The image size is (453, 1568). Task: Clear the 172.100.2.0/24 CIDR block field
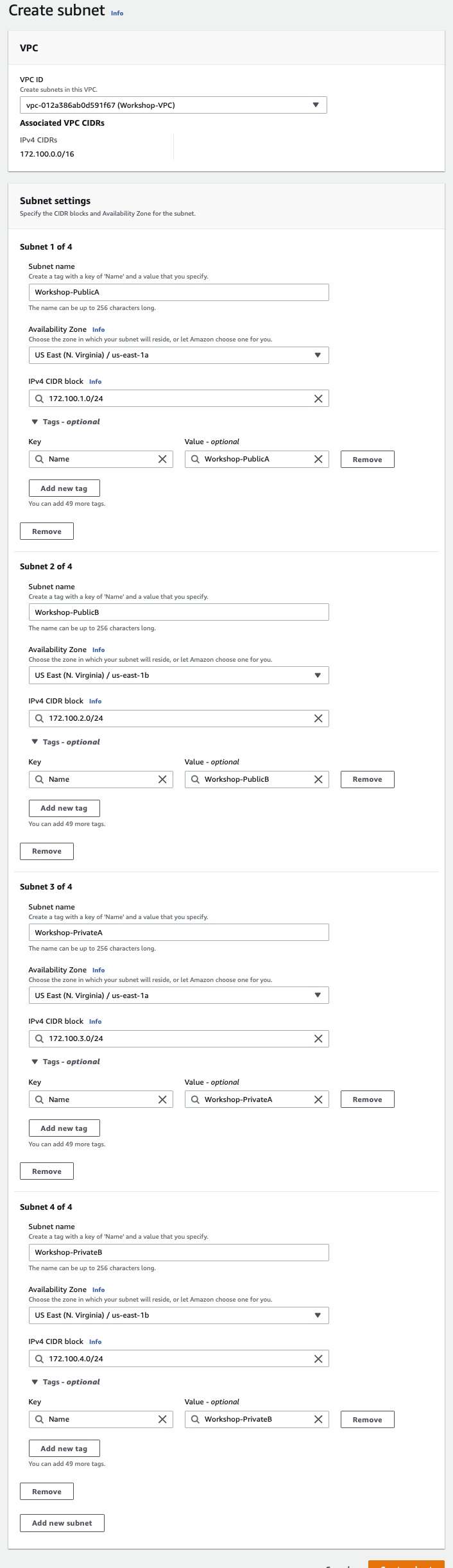click(318, 718)
